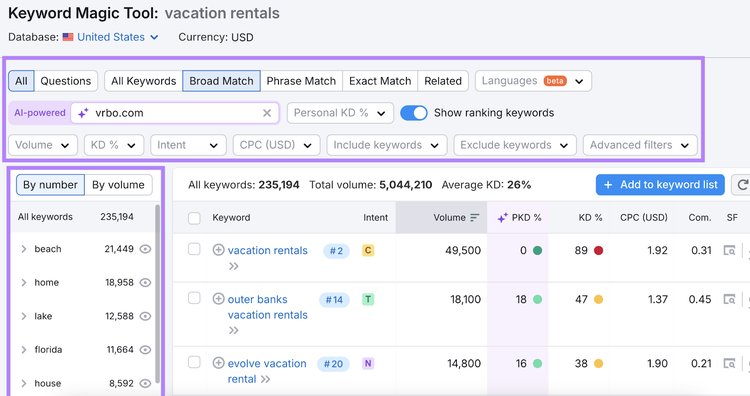Open outer banks vacation rentals link

(267, 307)
